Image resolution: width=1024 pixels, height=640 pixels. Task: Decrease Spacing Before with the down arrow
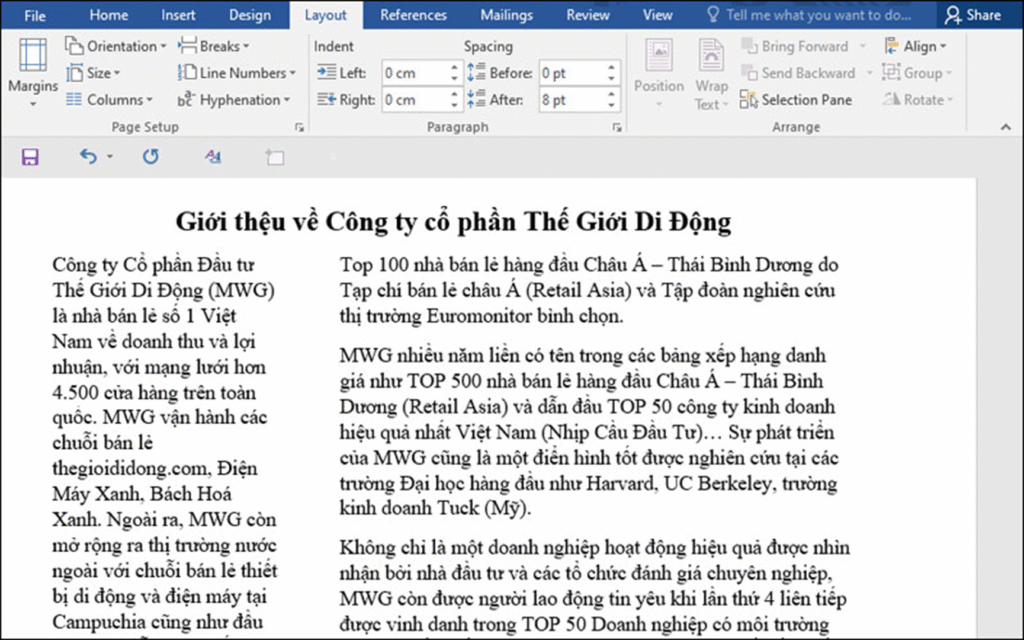(x=612, y=79)
